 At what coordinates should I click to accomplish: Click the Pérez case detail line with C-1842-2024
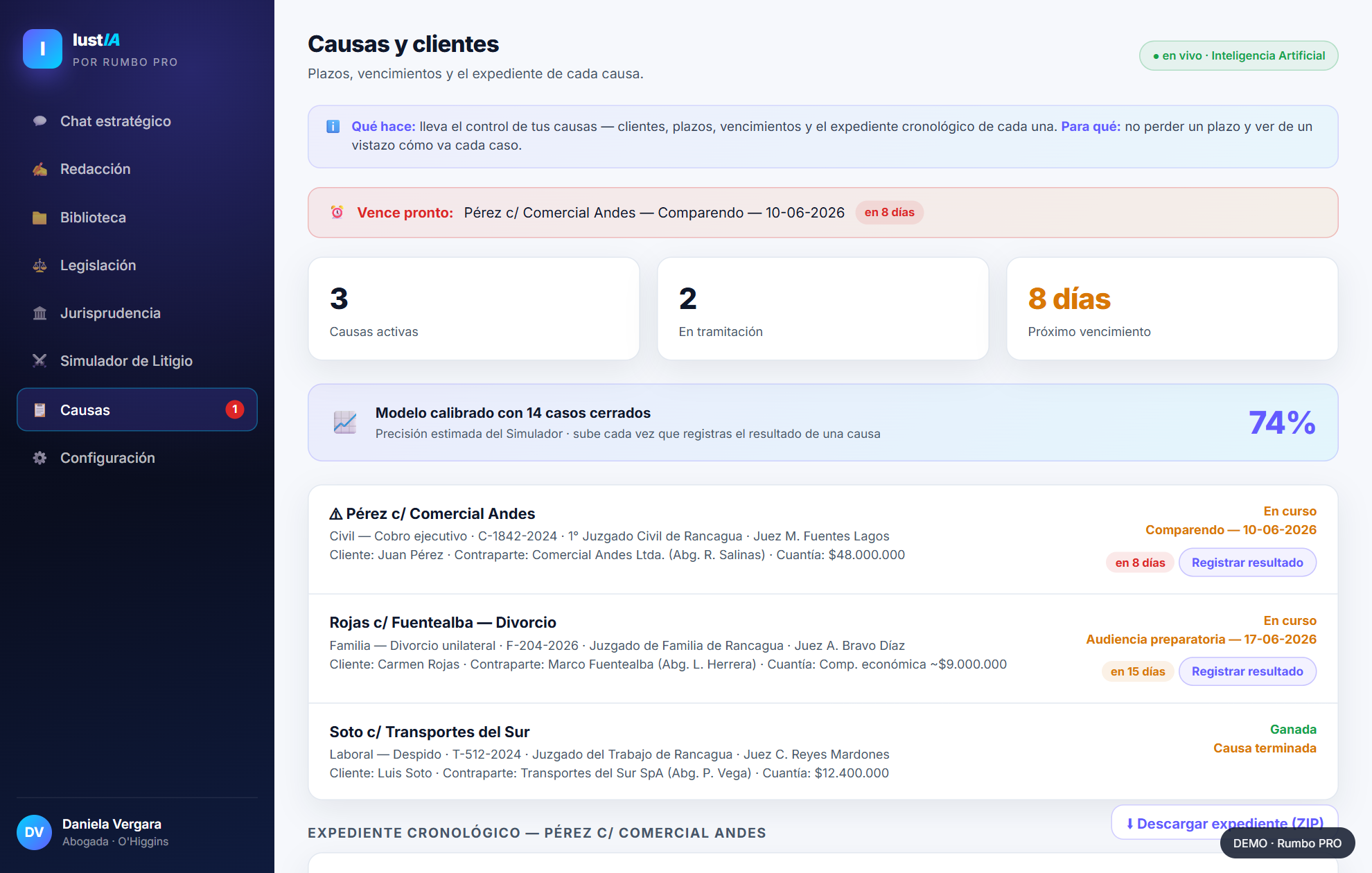(609, 536)
